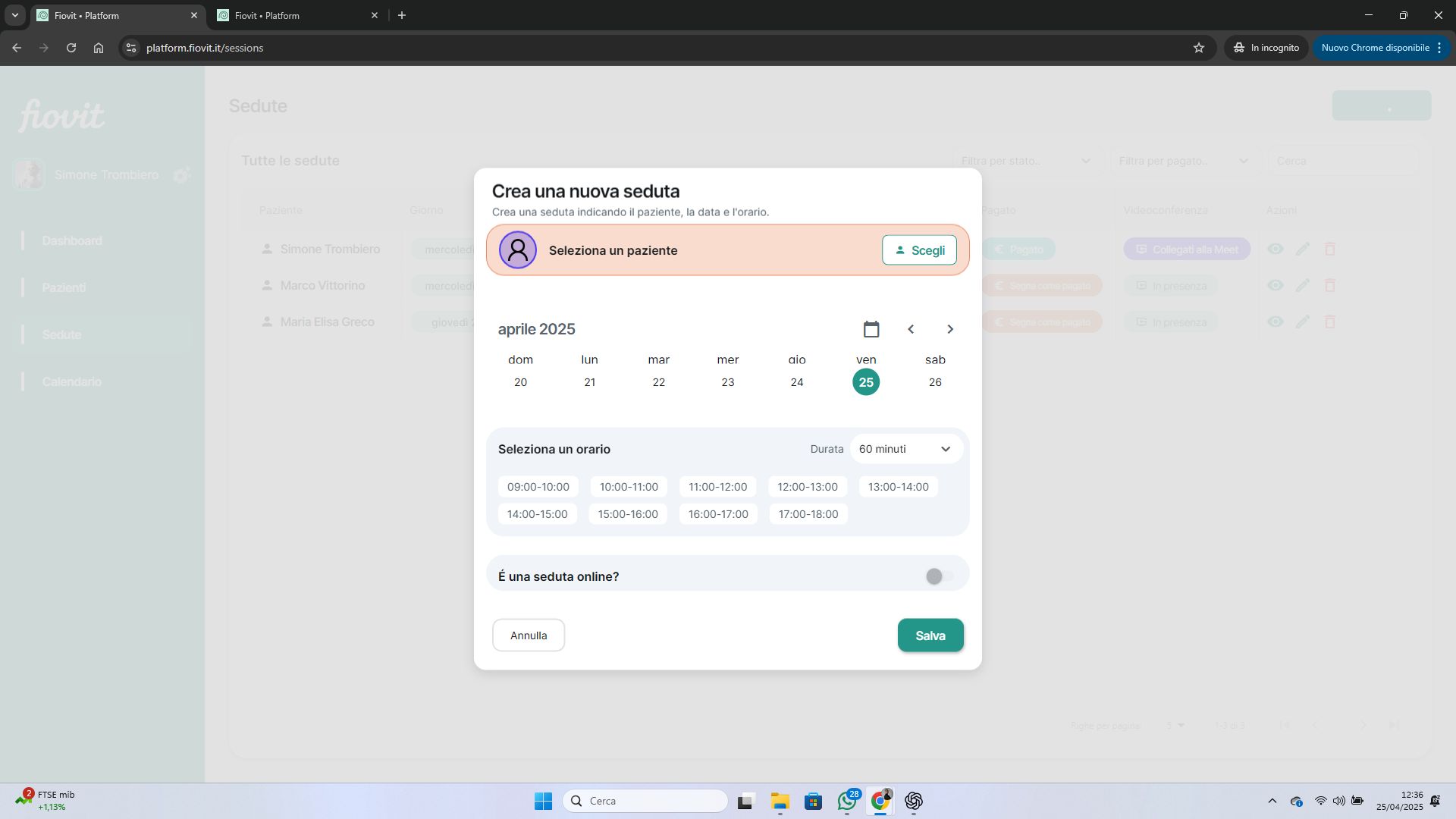
Task: Advance to next week with right chevron
Action: (x=950, y=329)
